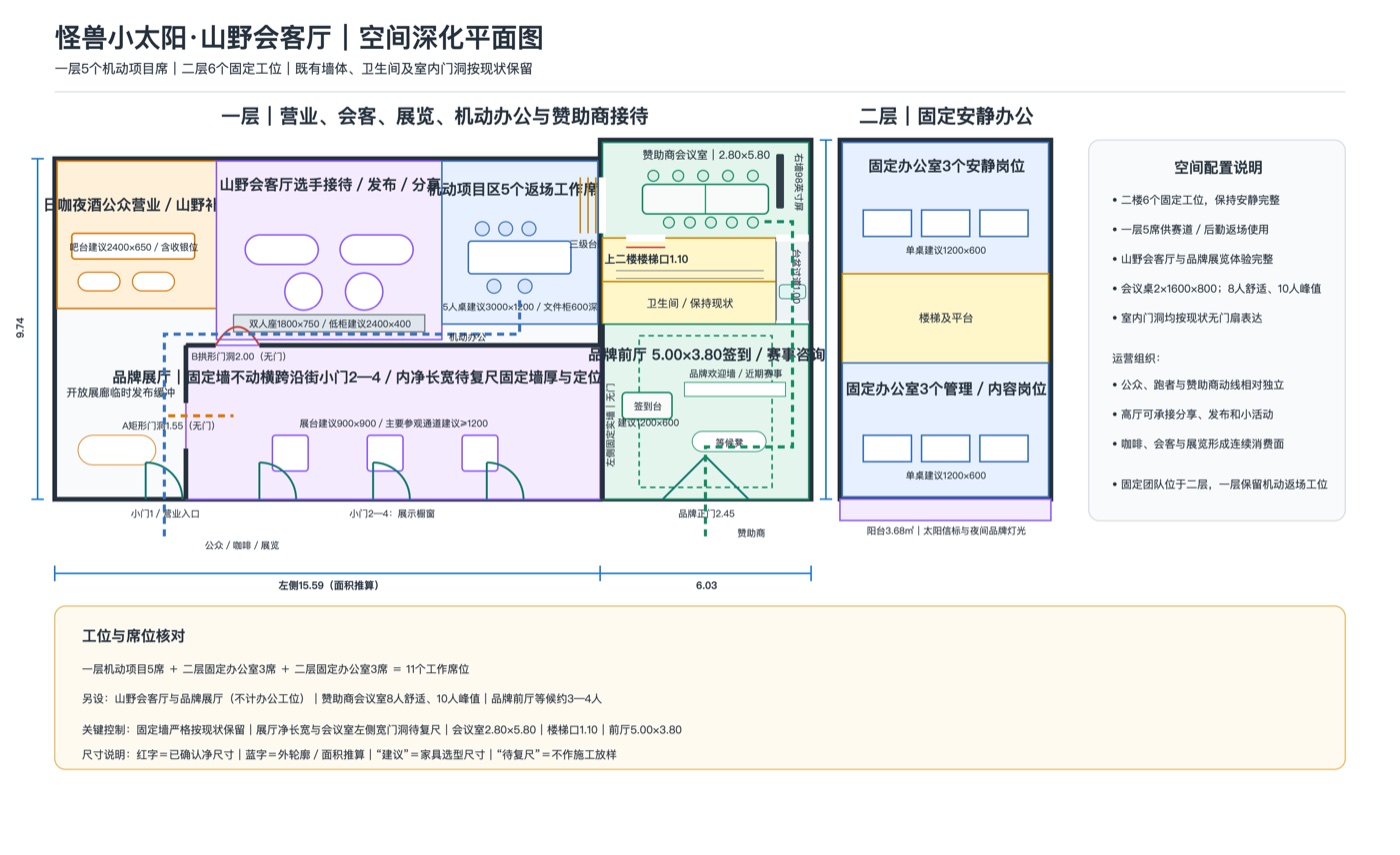Image resolution: width=1400 pixels, height=855 pixels.
Task: Click note 展台建议900×900 / 主要参观通道建议≥1200
Action: [393, 424]
